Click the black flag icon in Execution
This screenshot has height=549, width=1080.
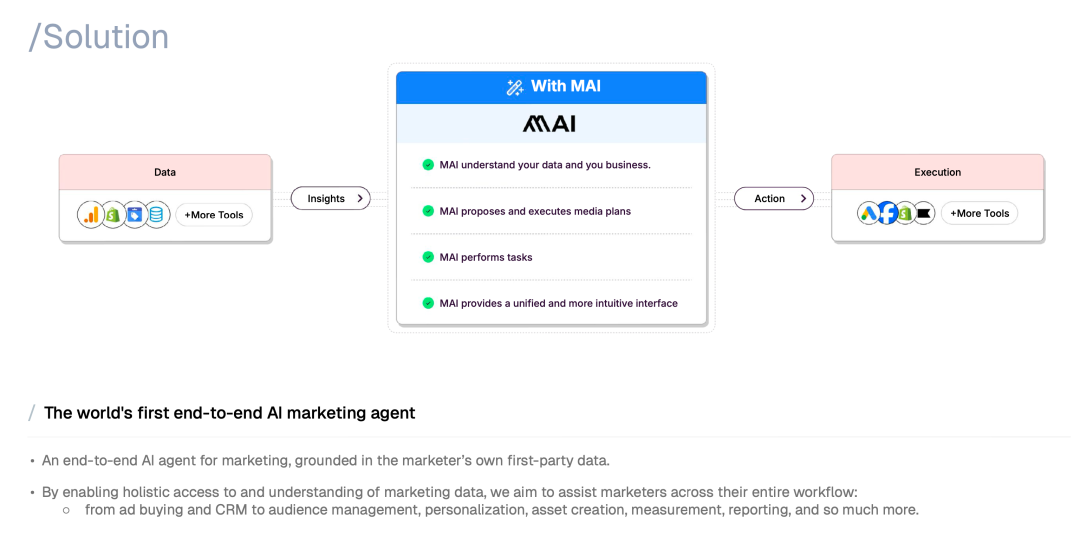tap(924, 213)
